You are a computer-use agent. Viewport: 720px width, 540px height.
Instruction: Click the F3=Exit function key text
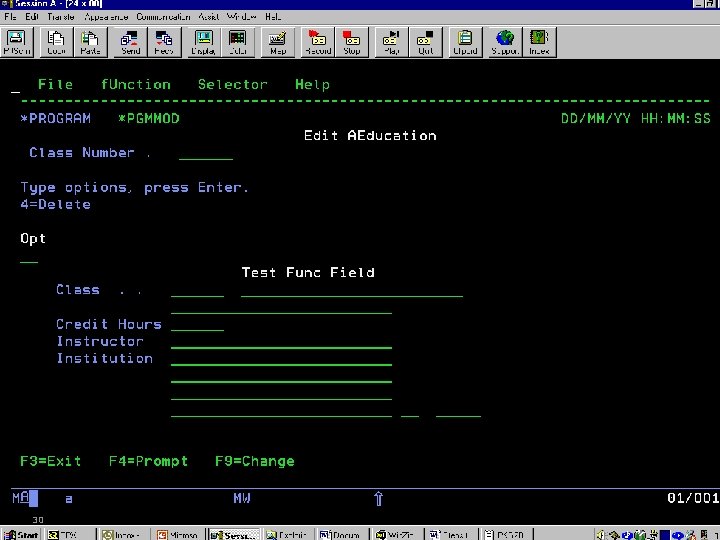pos(51,461)
